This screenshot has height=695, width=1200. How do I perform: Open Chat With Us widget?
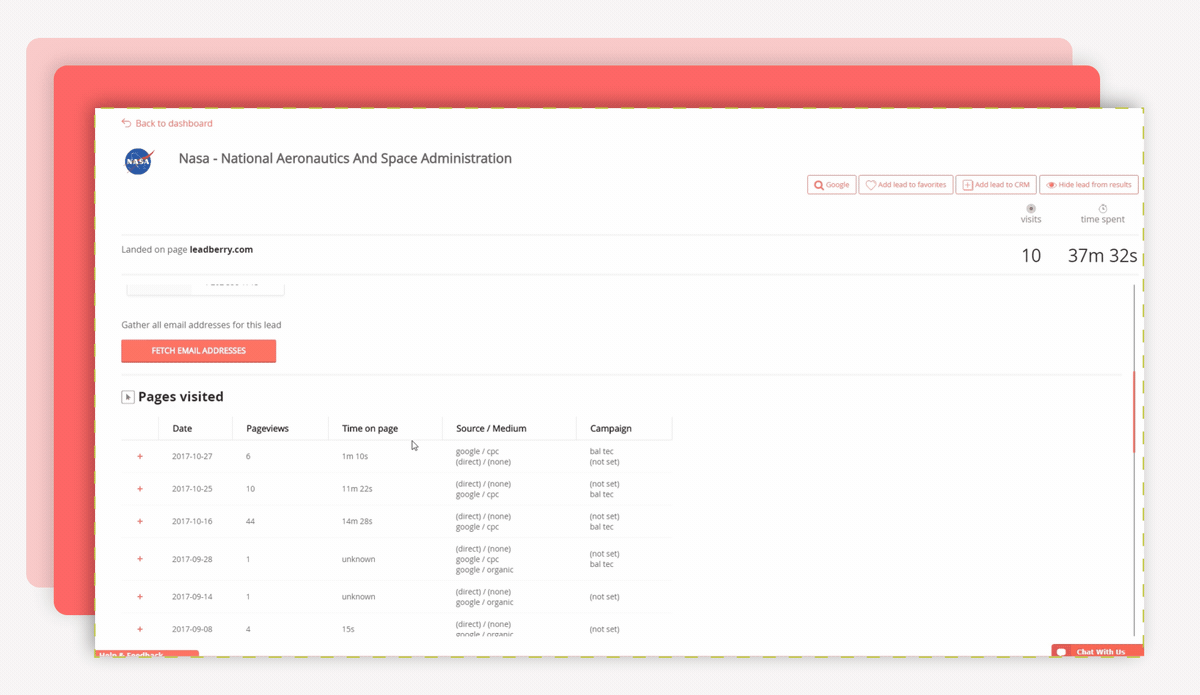point(1097,651)
